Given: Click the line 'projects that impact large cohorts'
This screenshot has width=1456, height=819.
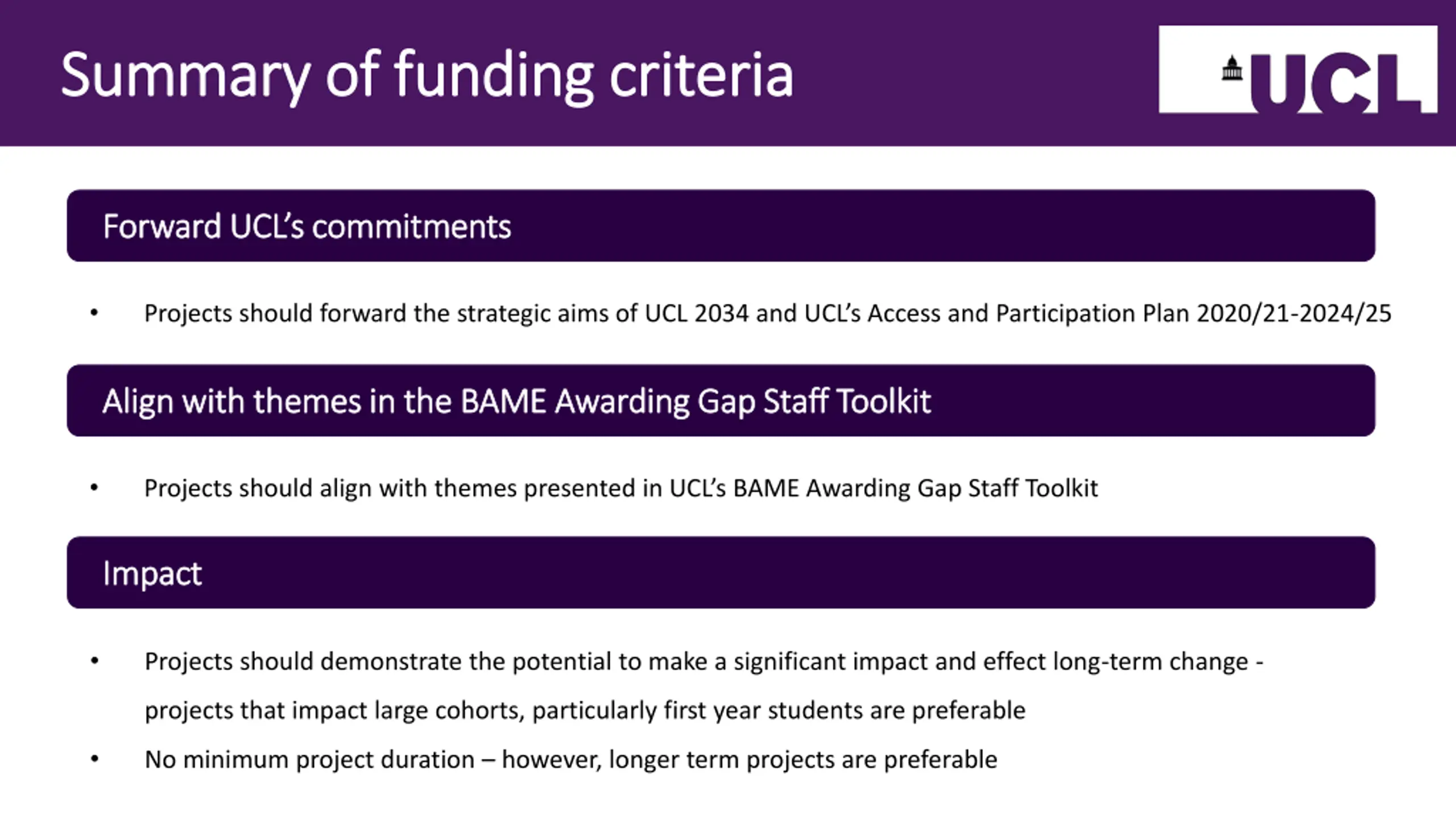Looking at the screenshot, I should (x=585, y=711).
